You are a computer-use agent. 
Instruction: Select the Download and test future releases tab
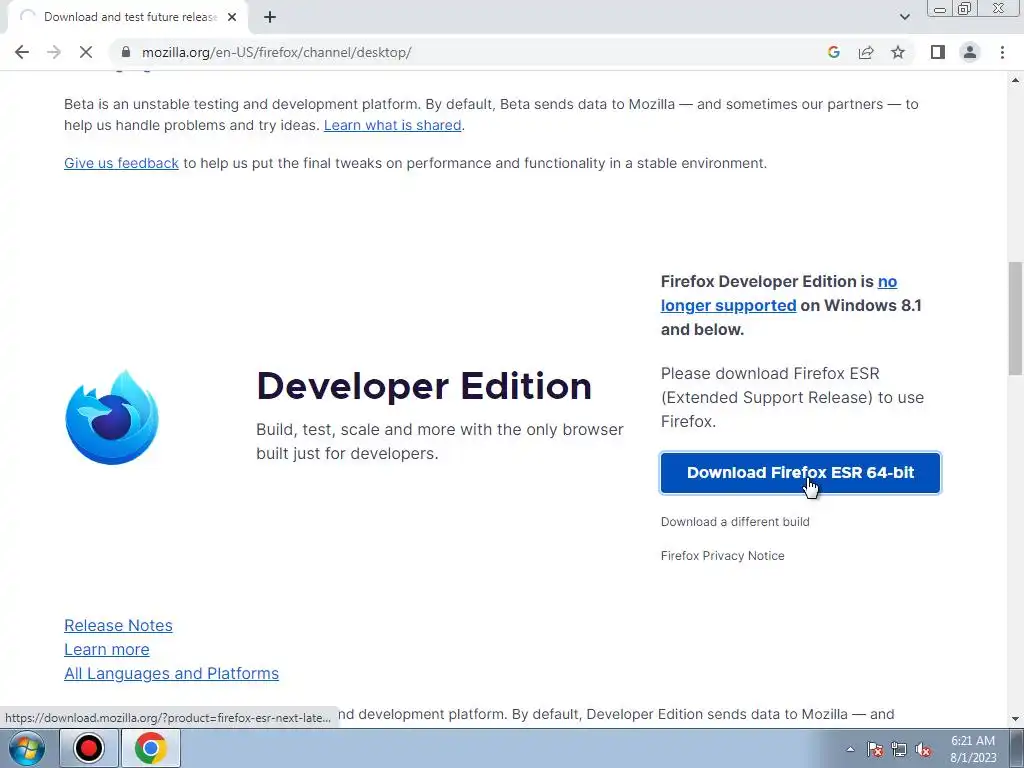click(127, 17)
